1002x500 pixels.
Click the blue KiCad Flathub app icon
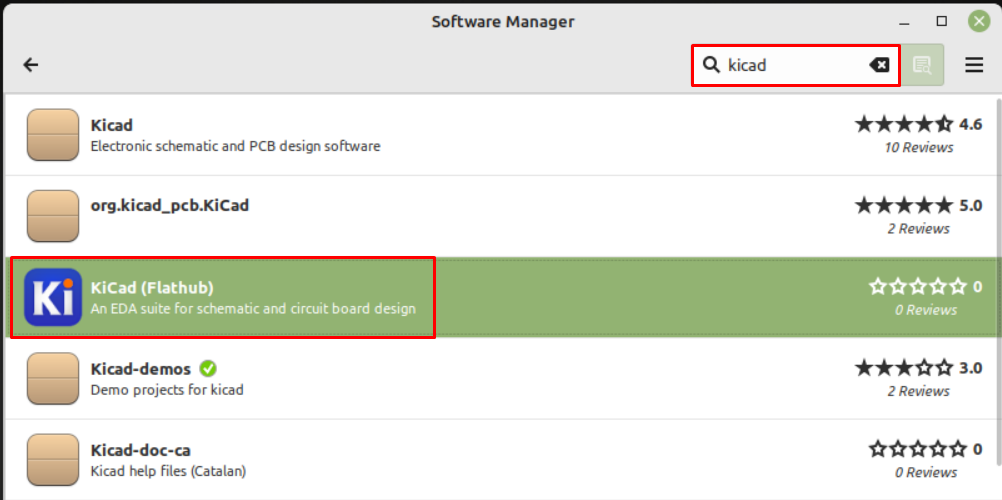[x=53, y=297]
